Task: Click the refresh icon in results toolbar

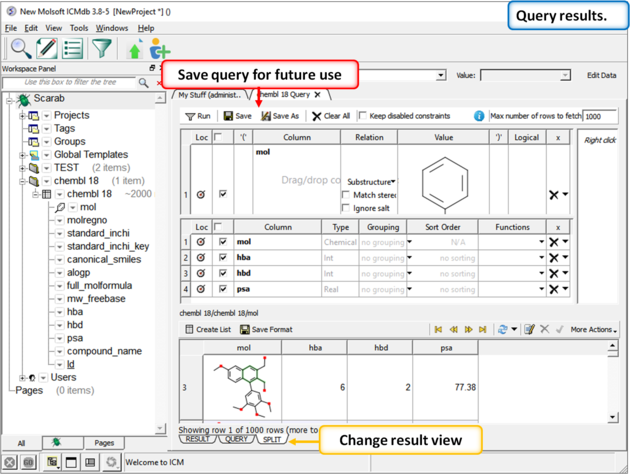Action: point(502,329)
